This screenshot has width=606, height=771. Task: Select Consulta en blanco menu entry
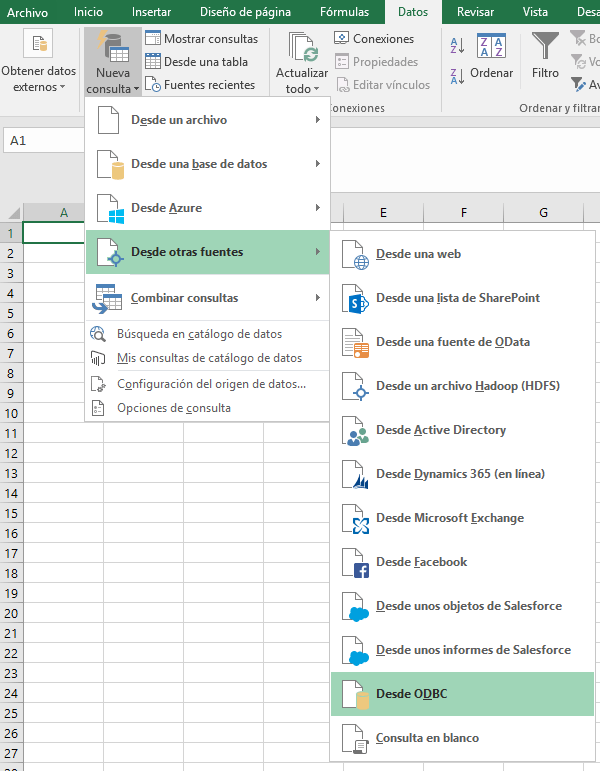click(x=427, y=738)
